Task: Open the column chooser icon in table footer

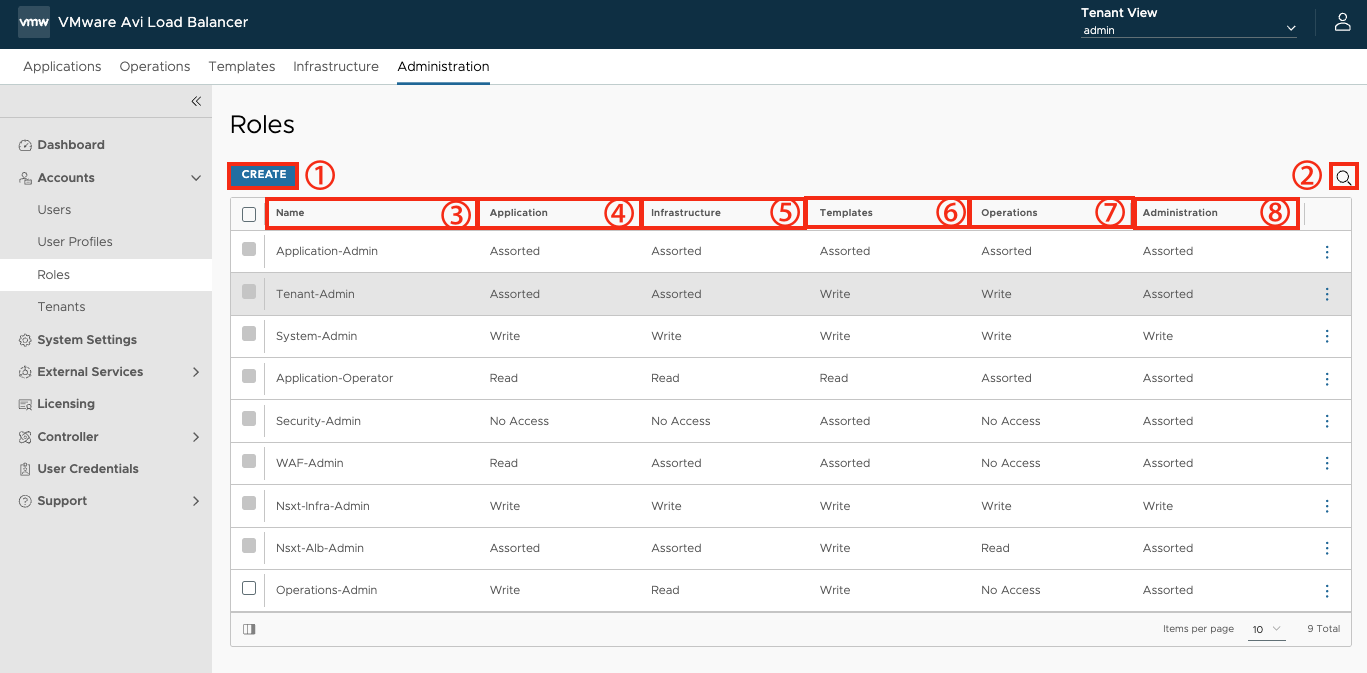Action: [x=249, y=629]
